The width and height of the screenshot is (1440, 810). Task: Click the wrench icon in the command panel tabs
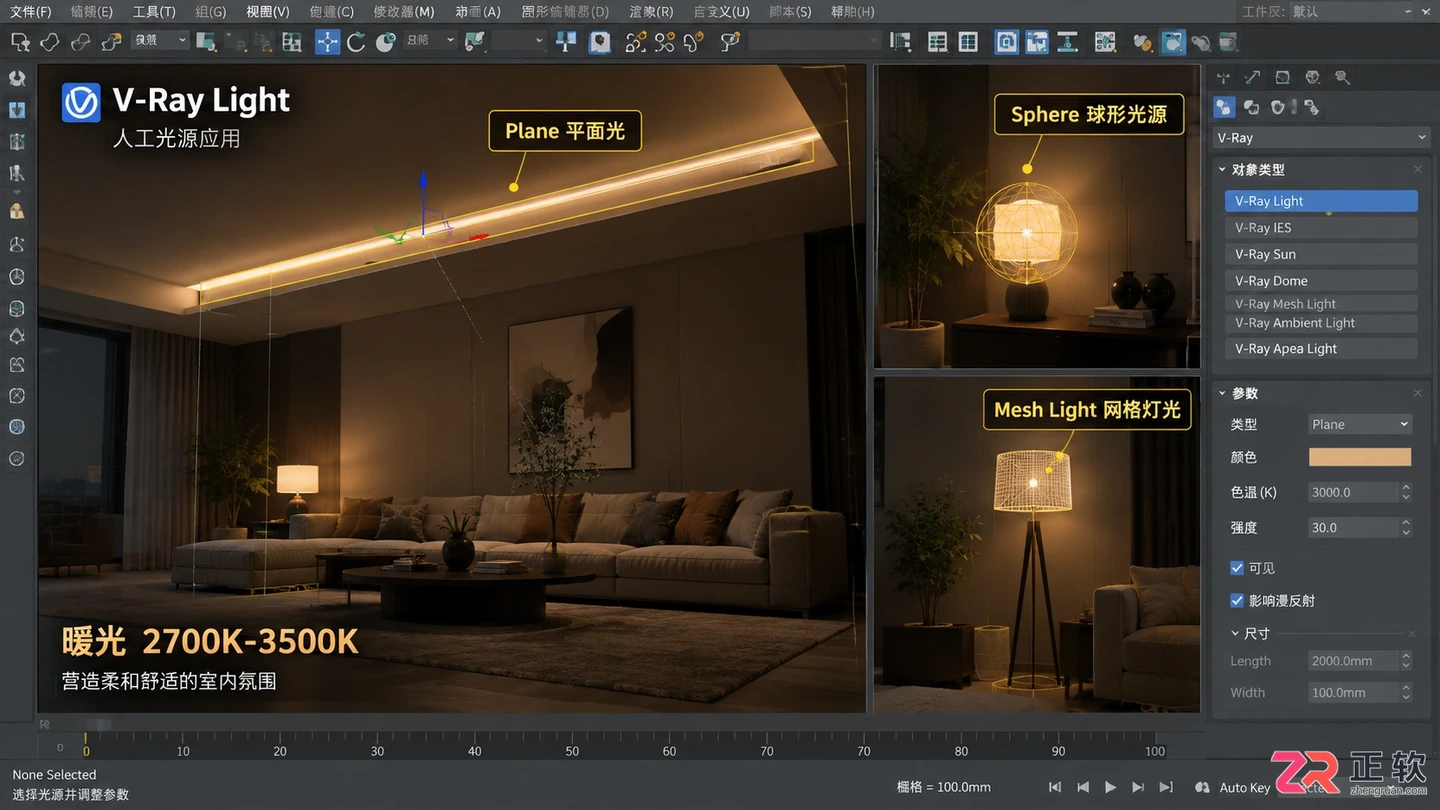pos(1343,77)
